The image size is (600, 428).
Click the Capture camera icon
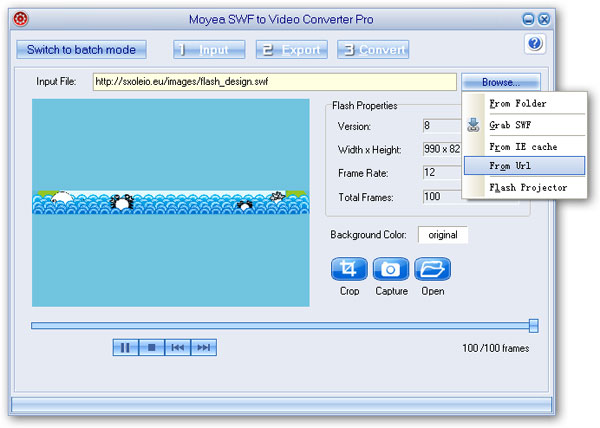coord(391,269)
